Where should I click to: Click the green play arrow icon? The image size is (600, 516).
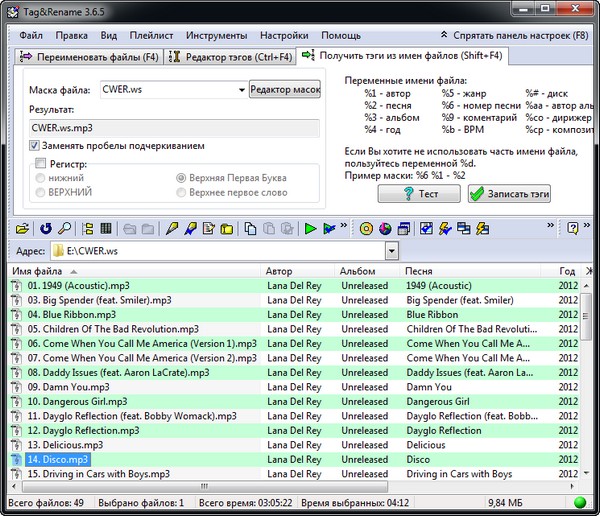coord(311,228)
